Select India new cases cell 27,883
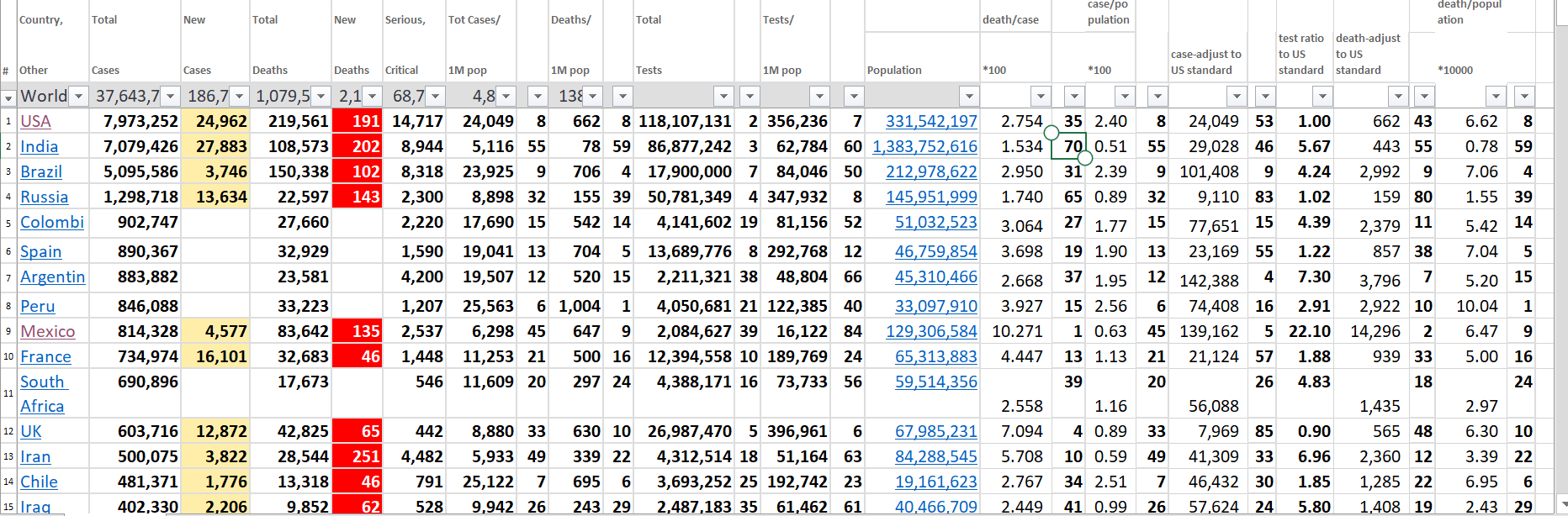Image resolution: width=1568 pixels, height=516 pixels. coord(215,146)
